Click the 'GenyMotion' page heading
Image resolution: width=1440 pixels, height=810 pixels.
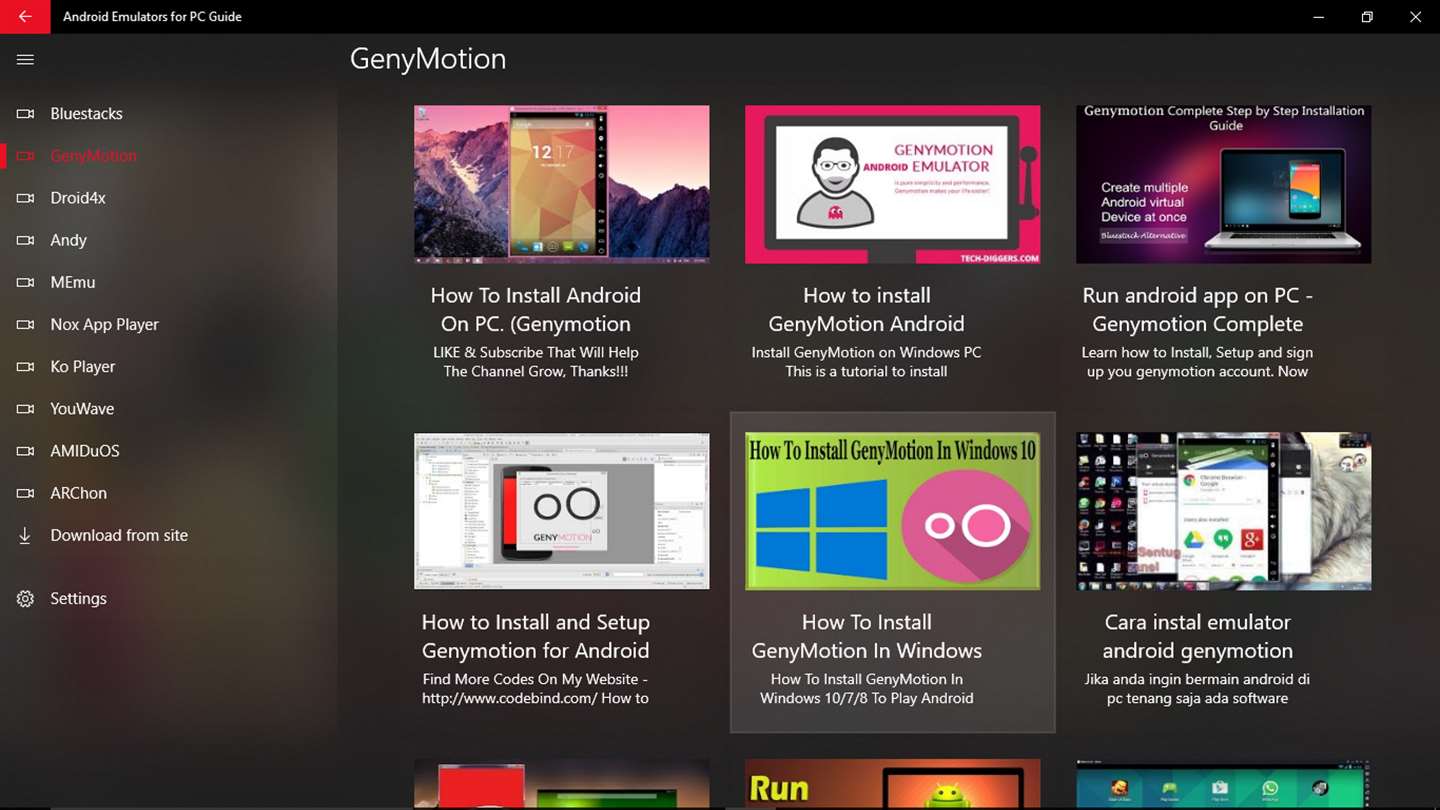tap(428, 59)
